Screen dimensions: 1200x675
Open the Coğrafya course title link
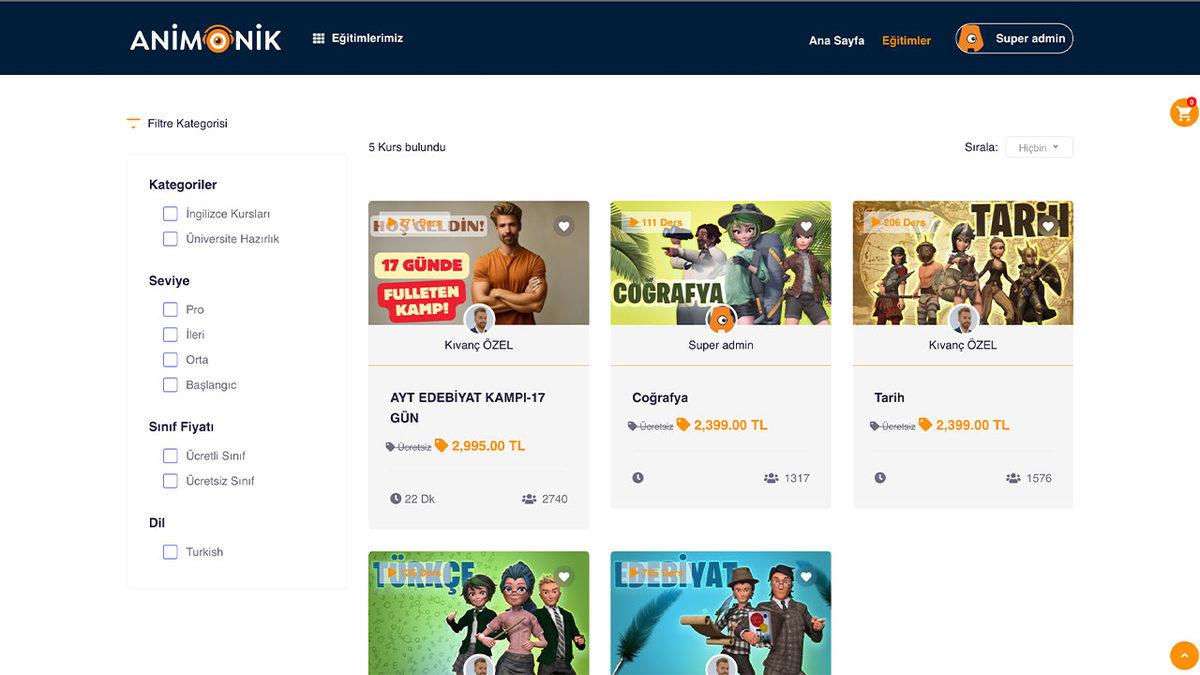point(660,397)
